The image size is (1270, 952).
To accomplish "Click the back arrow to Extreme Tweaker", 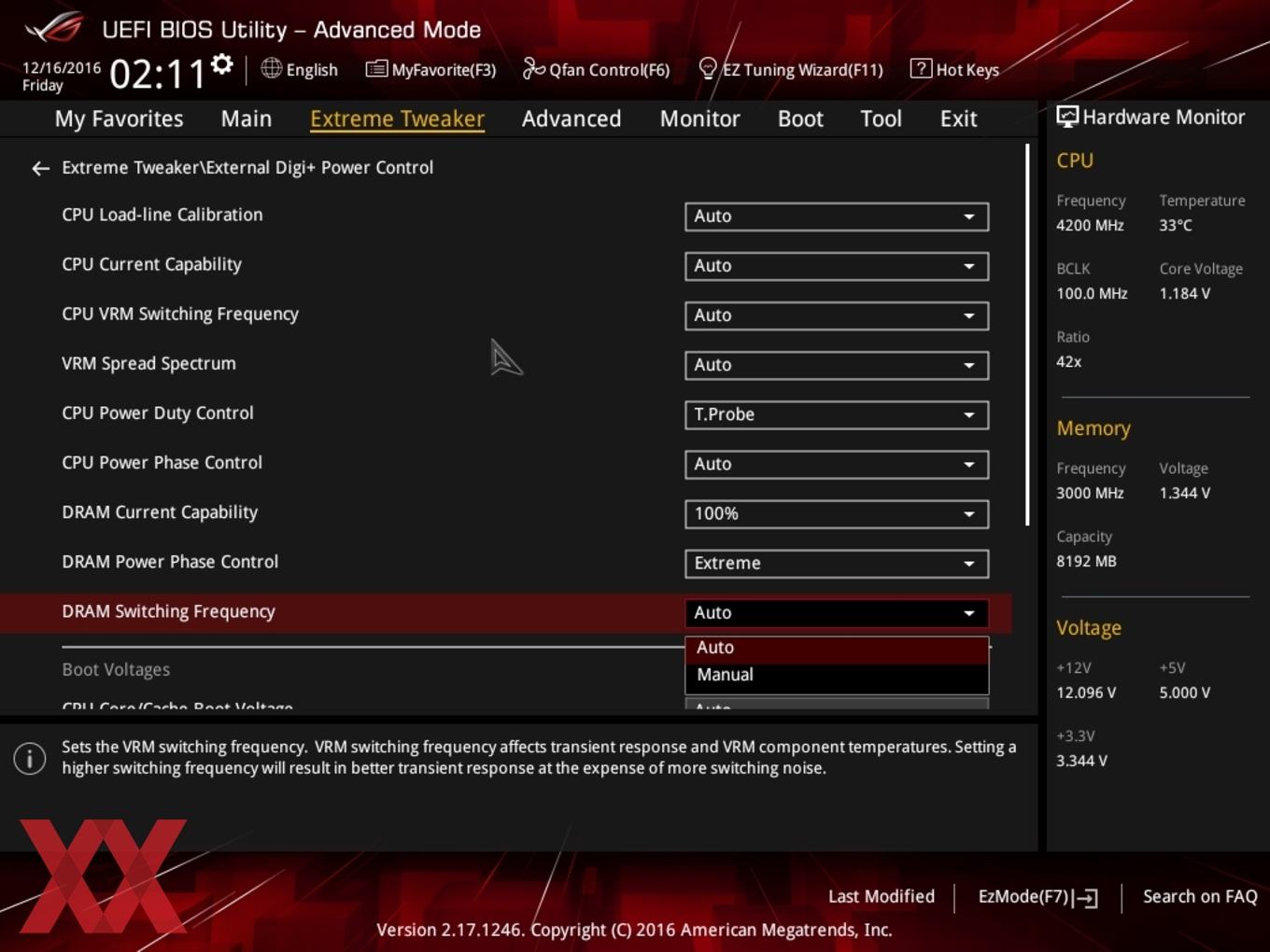I will pos(40,168).
